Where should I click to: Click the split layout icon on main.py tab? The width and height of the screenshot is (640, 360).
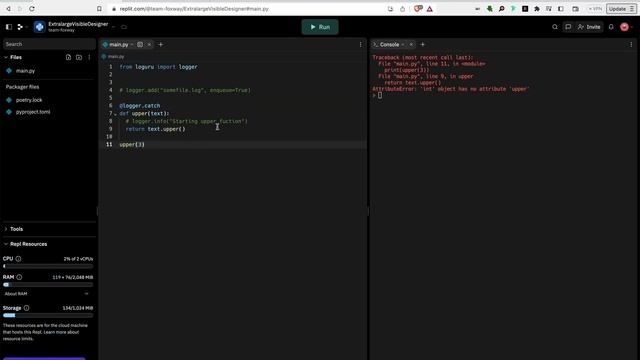click(x=140, y=44)
